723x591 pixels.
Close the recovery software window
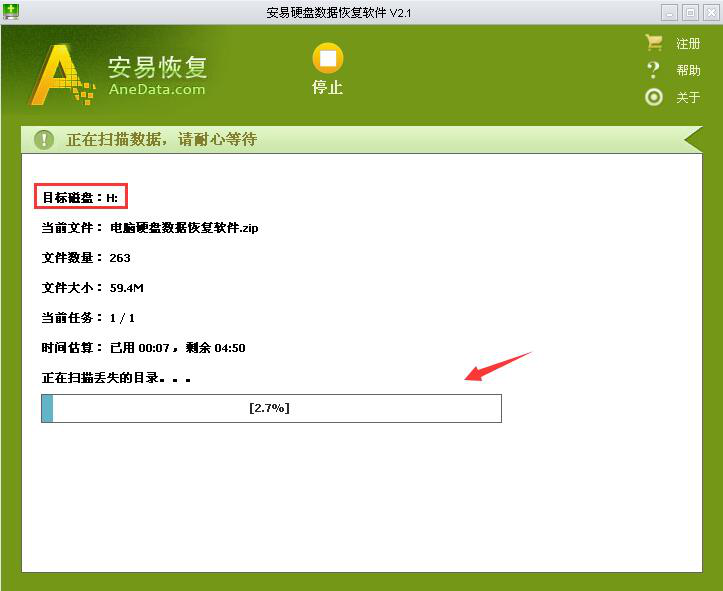pos(711,12)
